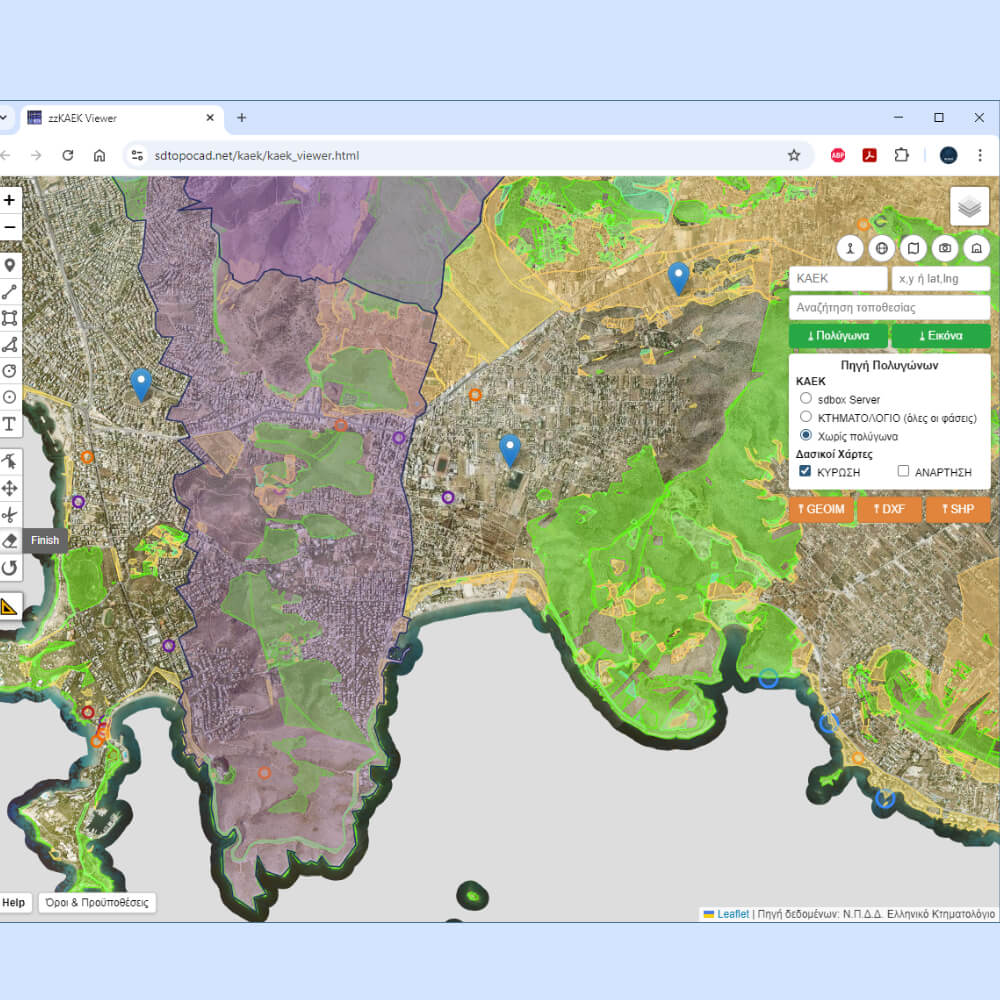The height and width of the screenshot is (1000, 1000).
Task: Activate the cut layers scissors tool
Action: 10,515
